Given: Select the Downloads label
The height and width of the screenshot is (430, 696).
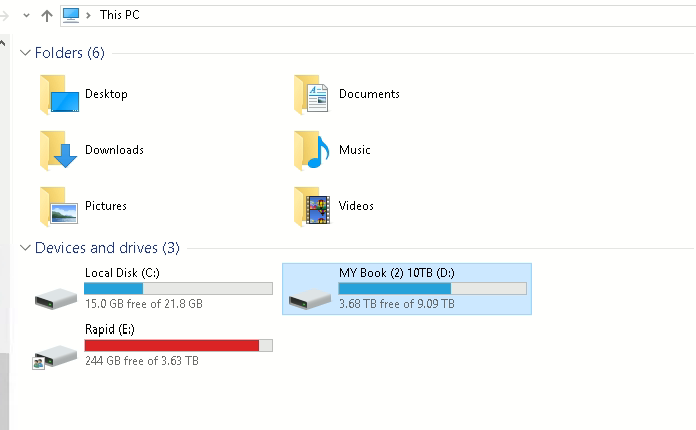Looking at the screenshot, I should [x=114, y=150].
